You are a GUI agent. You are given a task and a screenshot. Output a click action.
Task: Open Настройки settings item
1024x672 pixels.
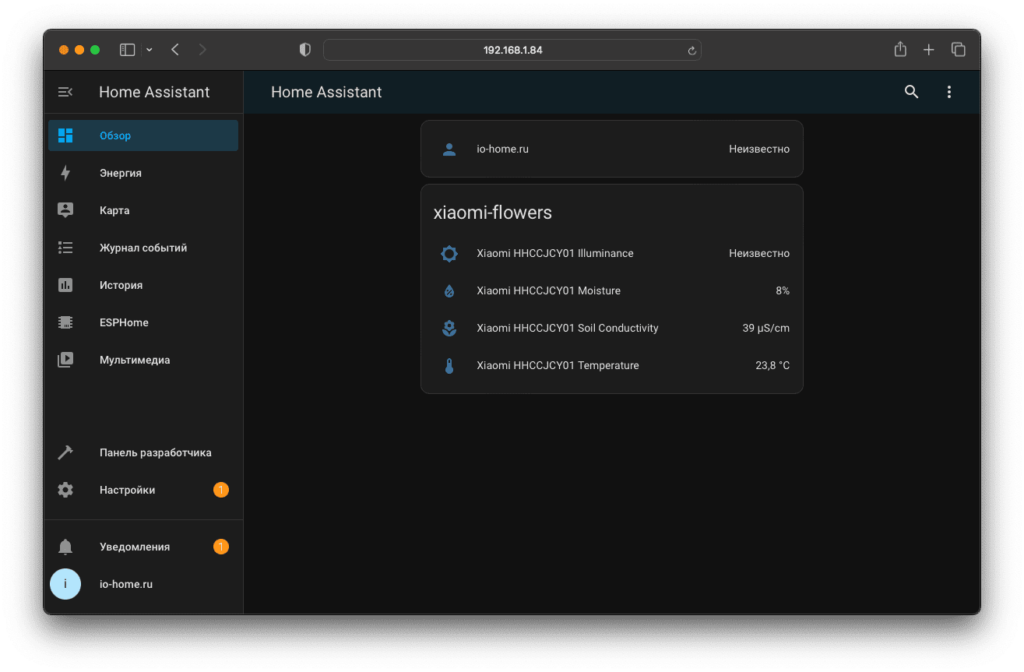pyautogui.click(x=143, y=490)
